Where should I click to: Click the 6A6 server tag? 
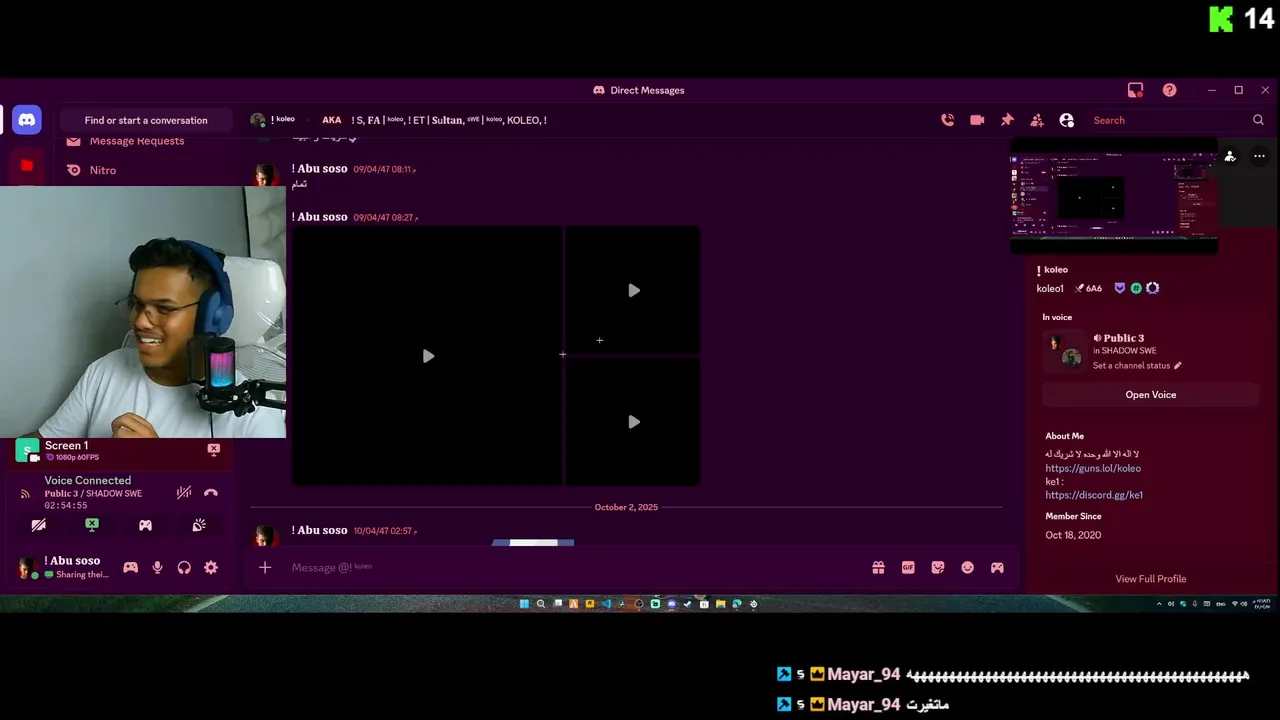pyautogui.click(x=1088, y=288)
